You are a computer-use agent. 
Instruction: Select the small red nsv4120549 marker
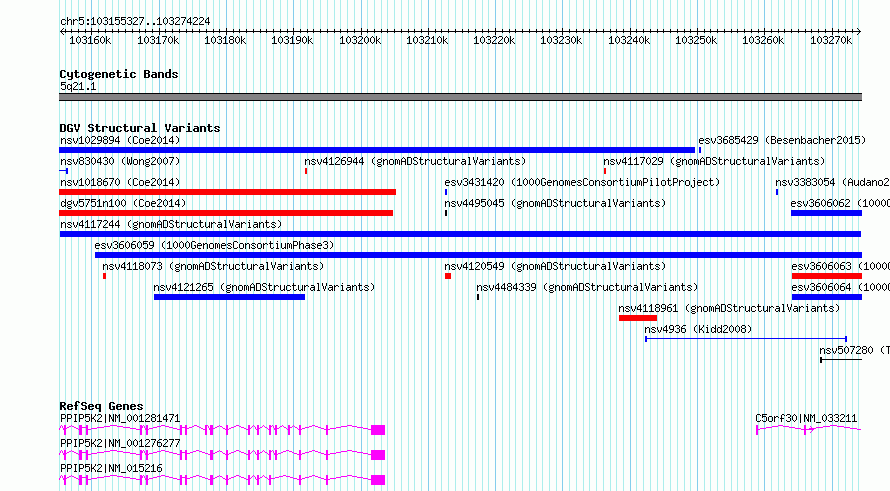(448, 276)
